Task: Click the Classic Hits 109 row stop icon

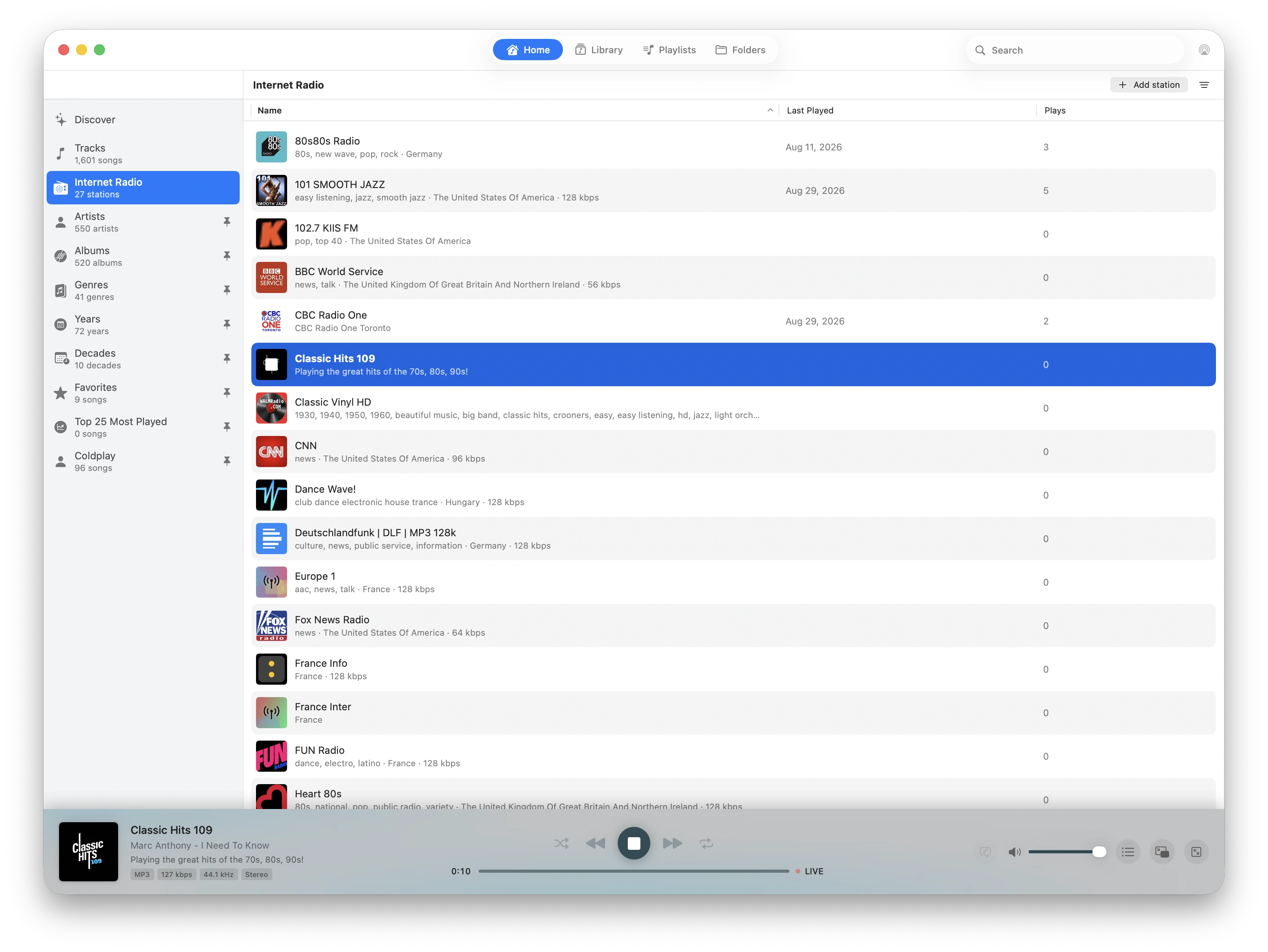Action: point(271,365)
